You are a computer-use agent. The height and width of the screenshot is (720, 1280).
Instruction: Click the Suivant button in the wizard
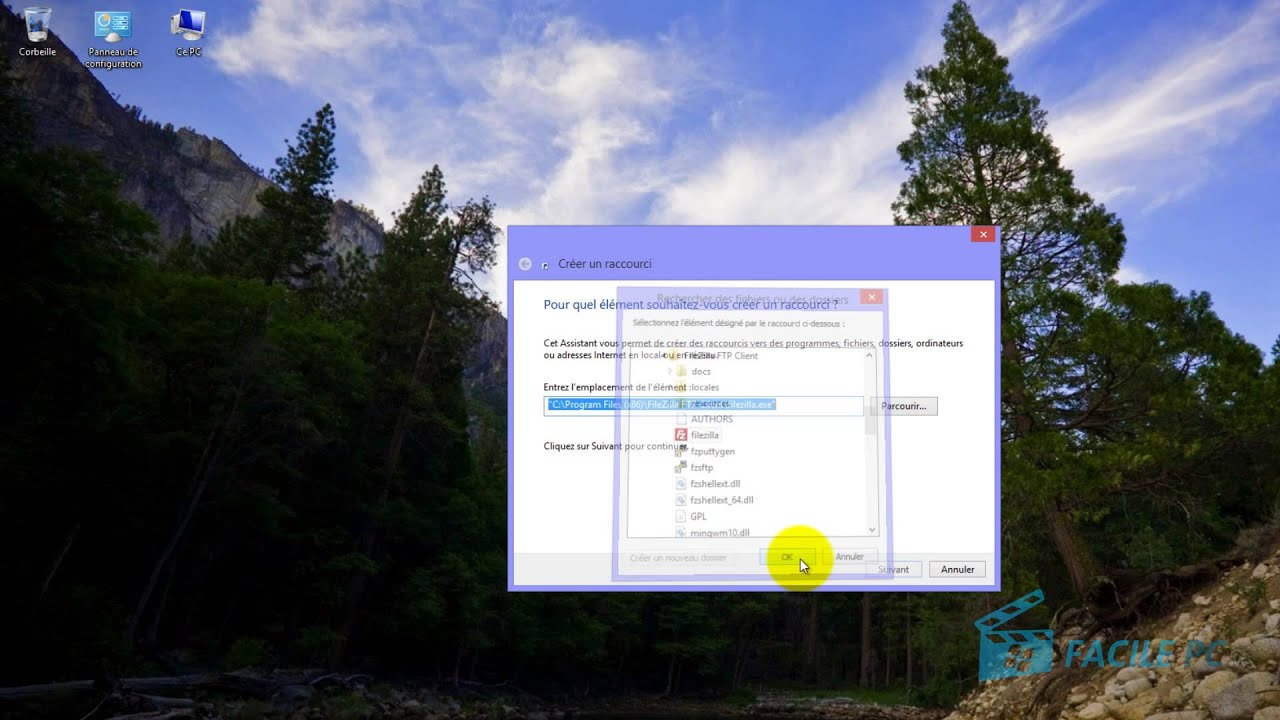(x=894, y=569)
